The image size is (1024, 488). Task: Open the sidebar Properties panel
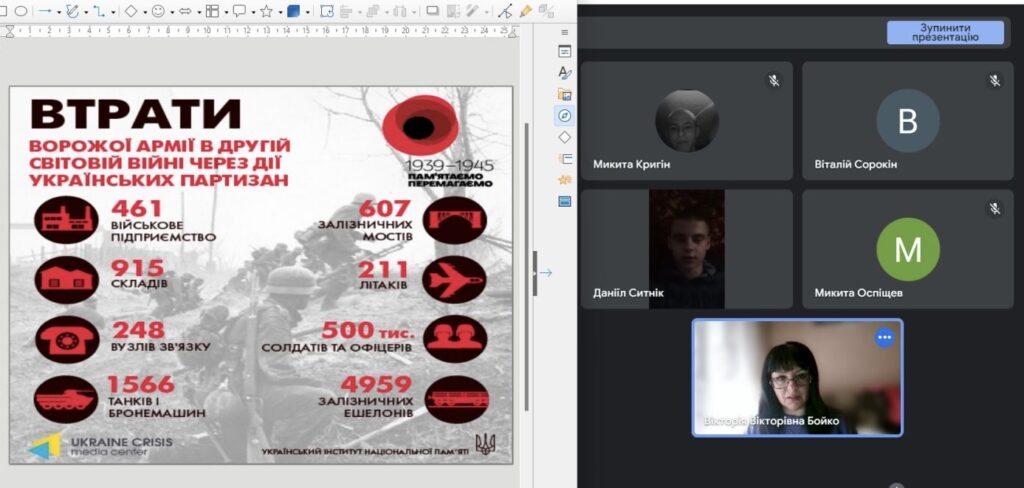coord(565,52)
